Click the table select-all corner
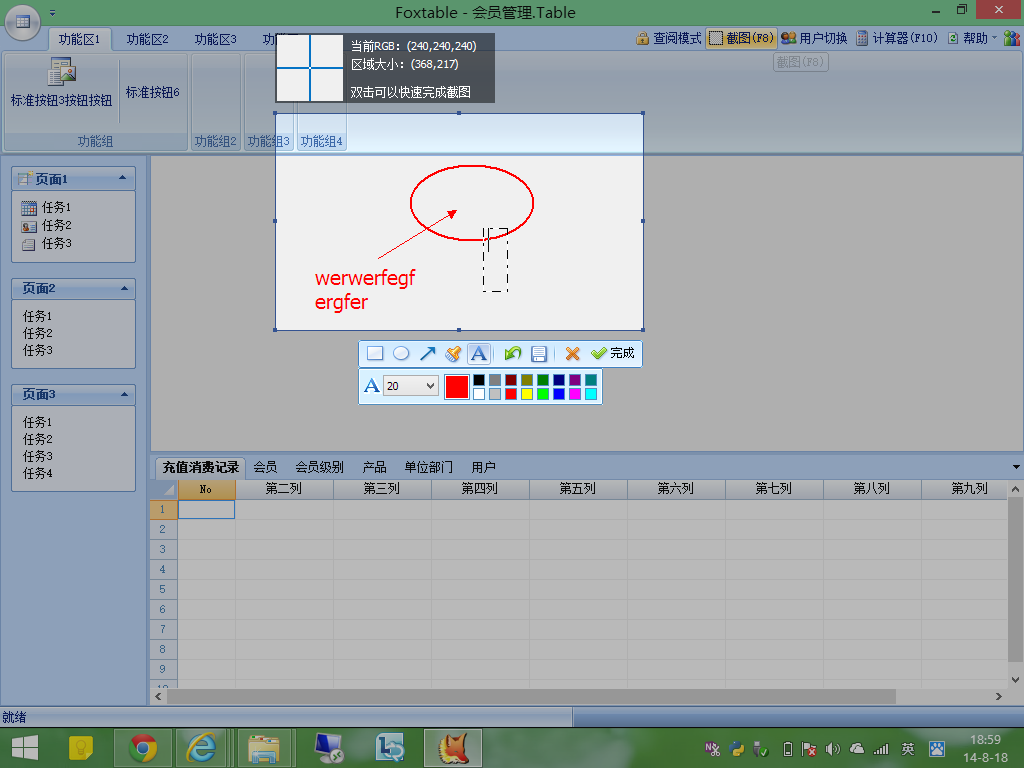The width and height of the screenshot is (1024, 768). click(163, 489)
